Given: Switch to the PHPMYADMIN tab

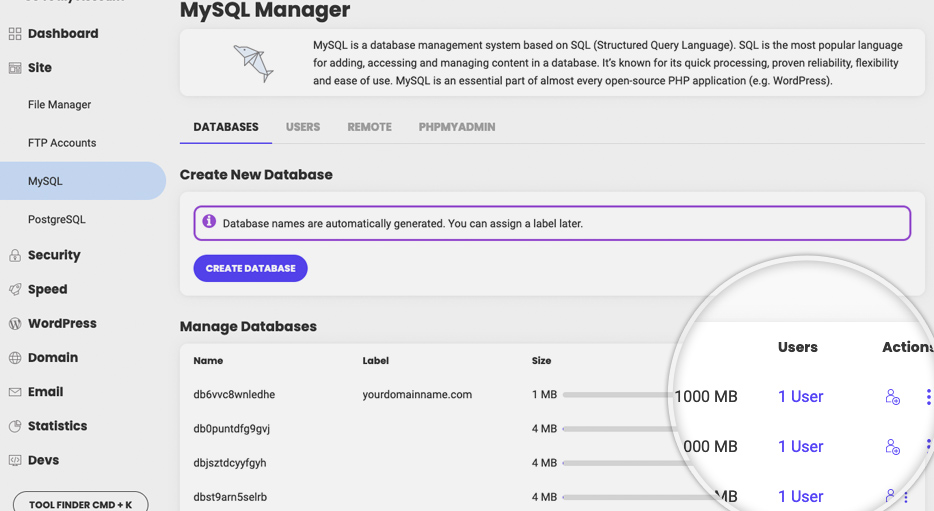Looking at the screenshot, I should [x=457, y=127].
